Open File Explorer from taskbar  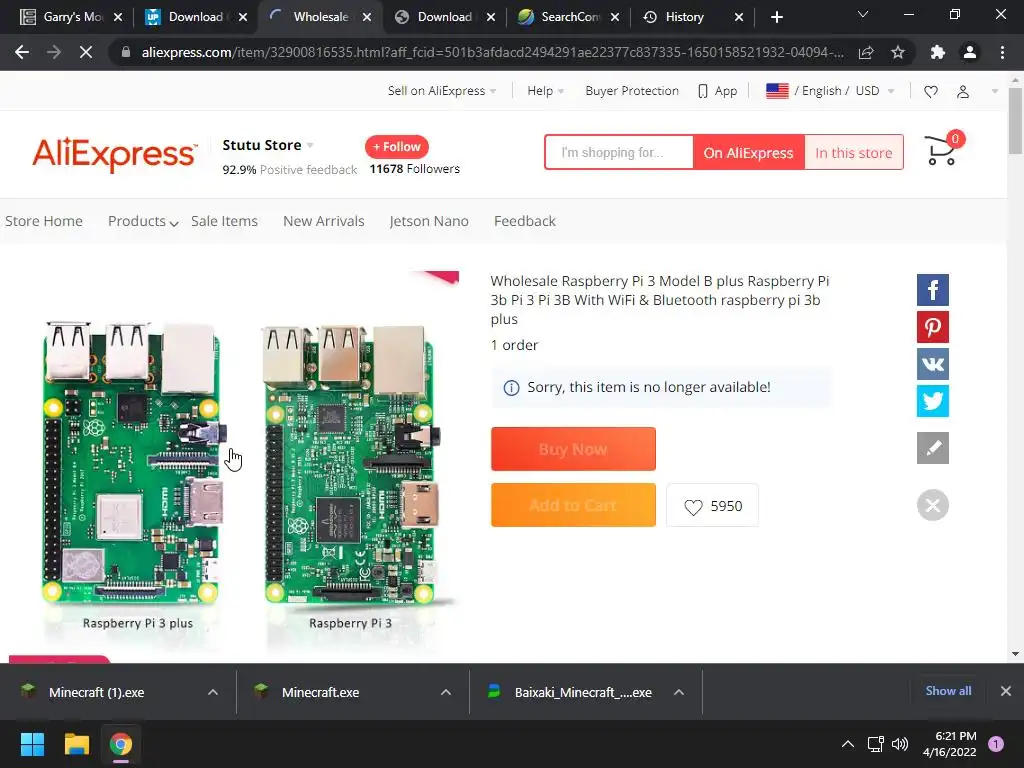76,744
